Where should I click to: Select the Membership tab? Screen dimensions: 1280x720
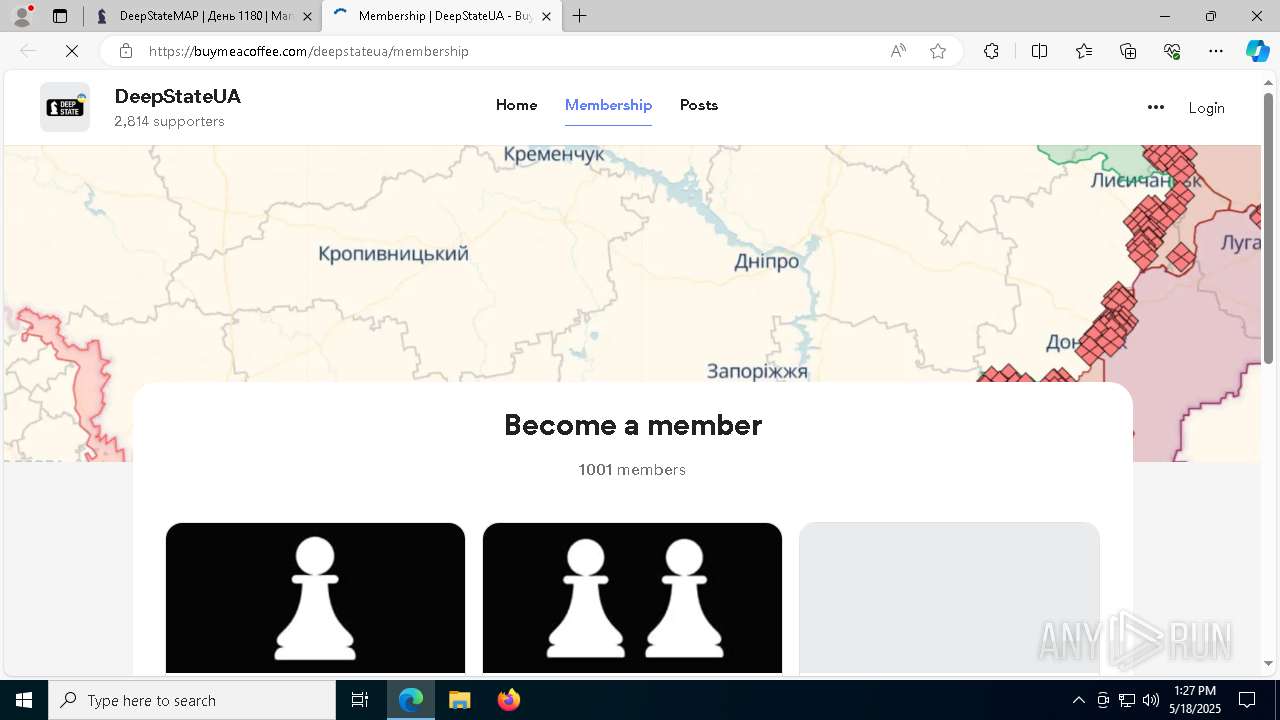point(608,105)
